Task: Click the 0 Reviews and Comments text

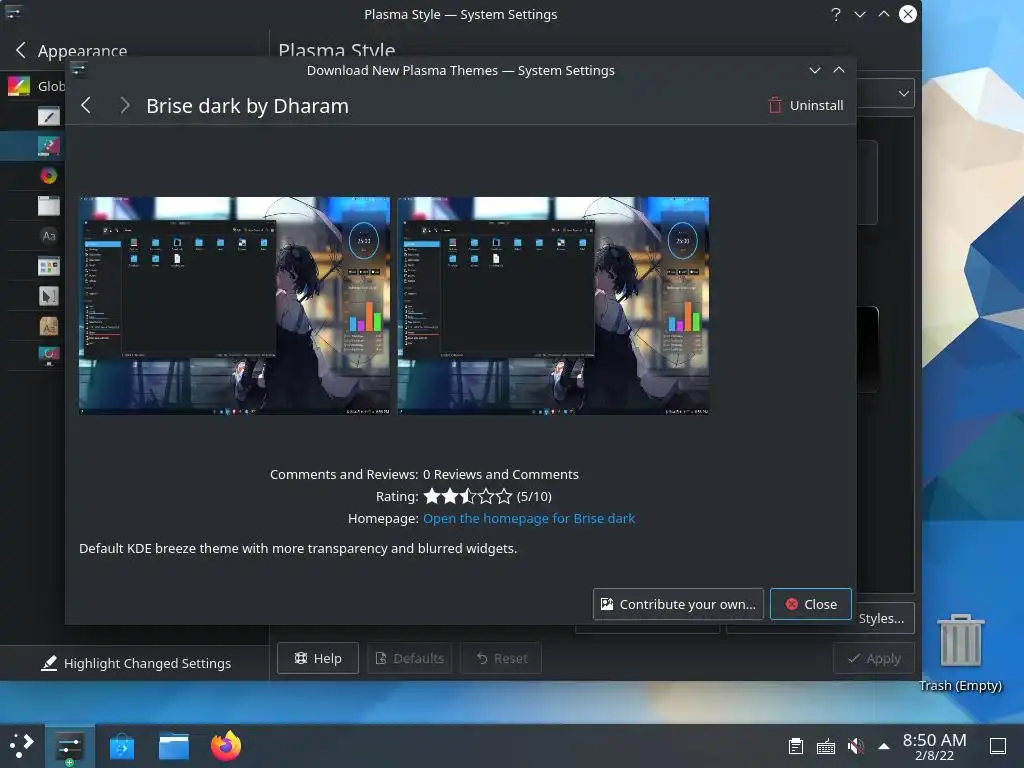Action: coord(500,475)
